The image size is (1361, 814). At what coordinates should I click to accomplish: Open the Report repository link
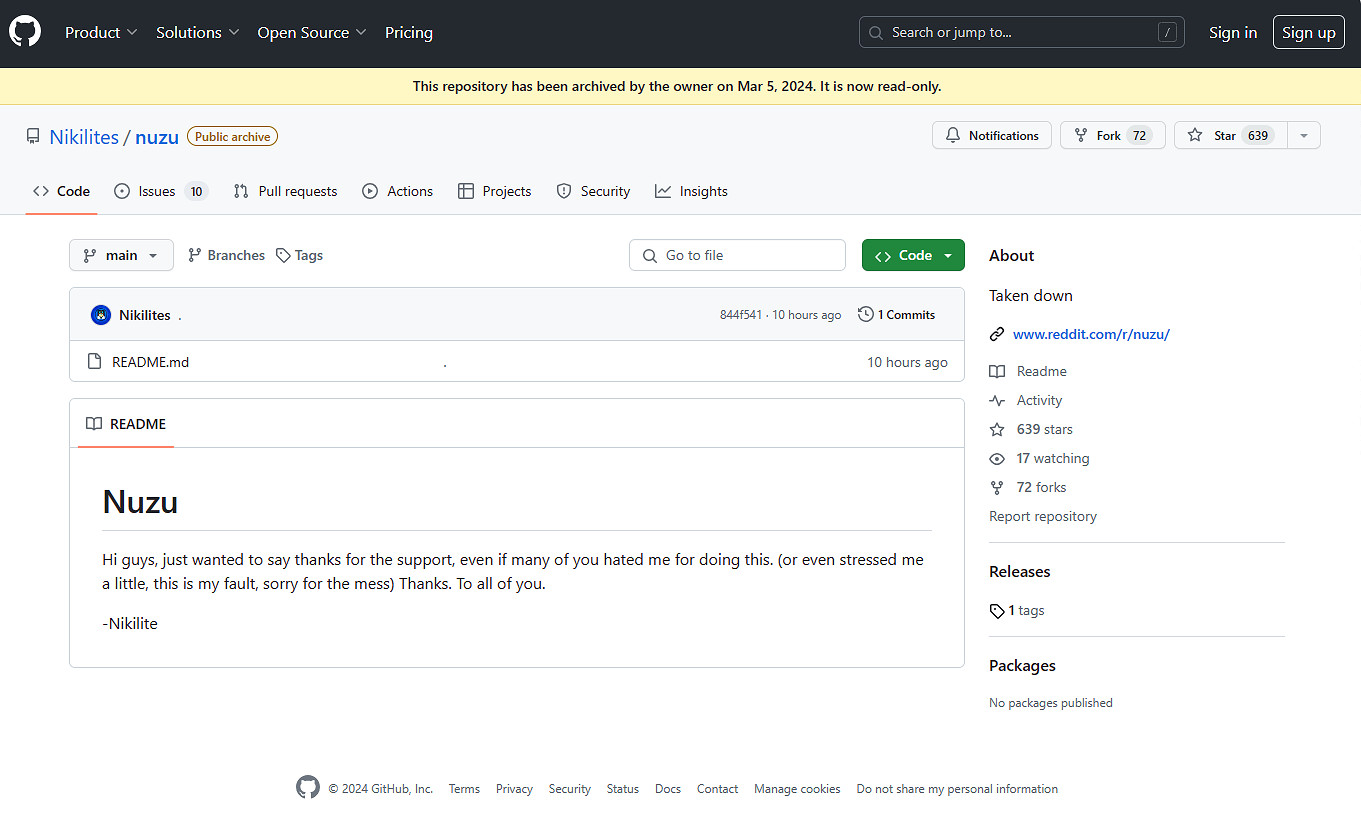(x=1043, y=517)
